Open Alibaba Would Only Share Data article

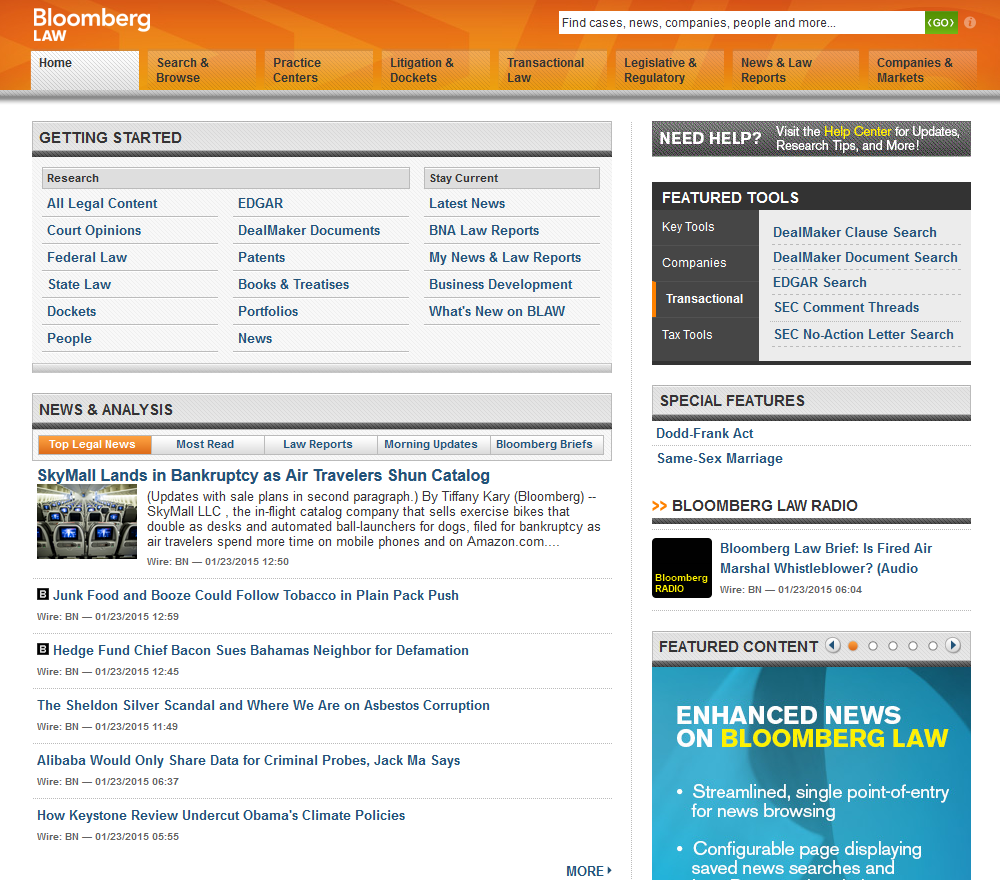coord(249,760)
